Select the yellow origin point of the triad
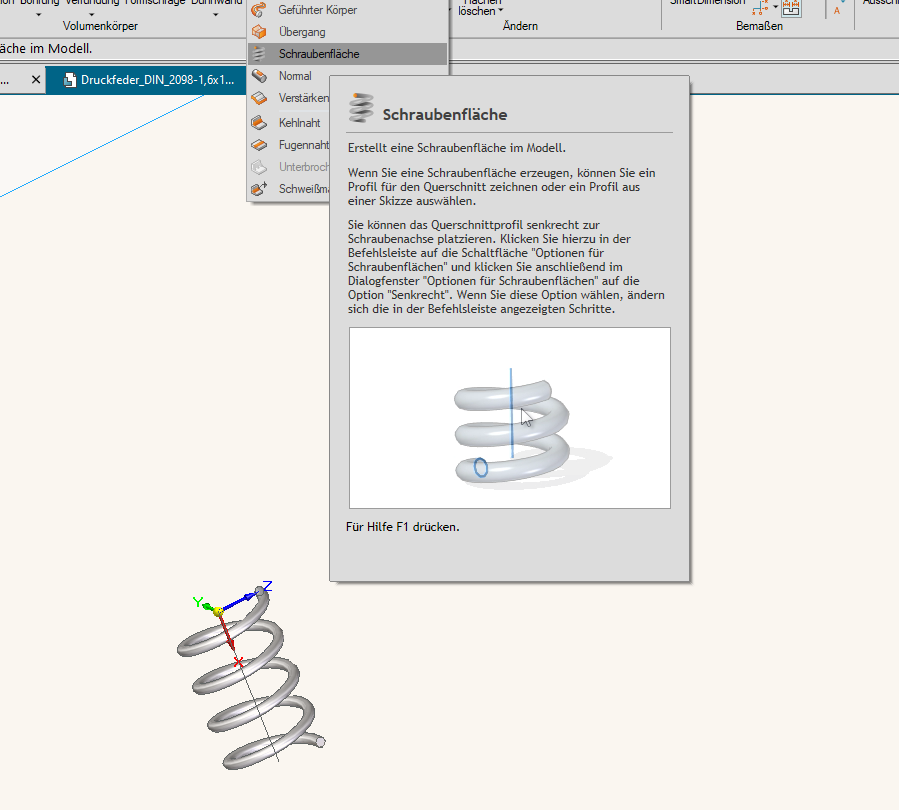The image size is (899, 810). pos(218,612)
